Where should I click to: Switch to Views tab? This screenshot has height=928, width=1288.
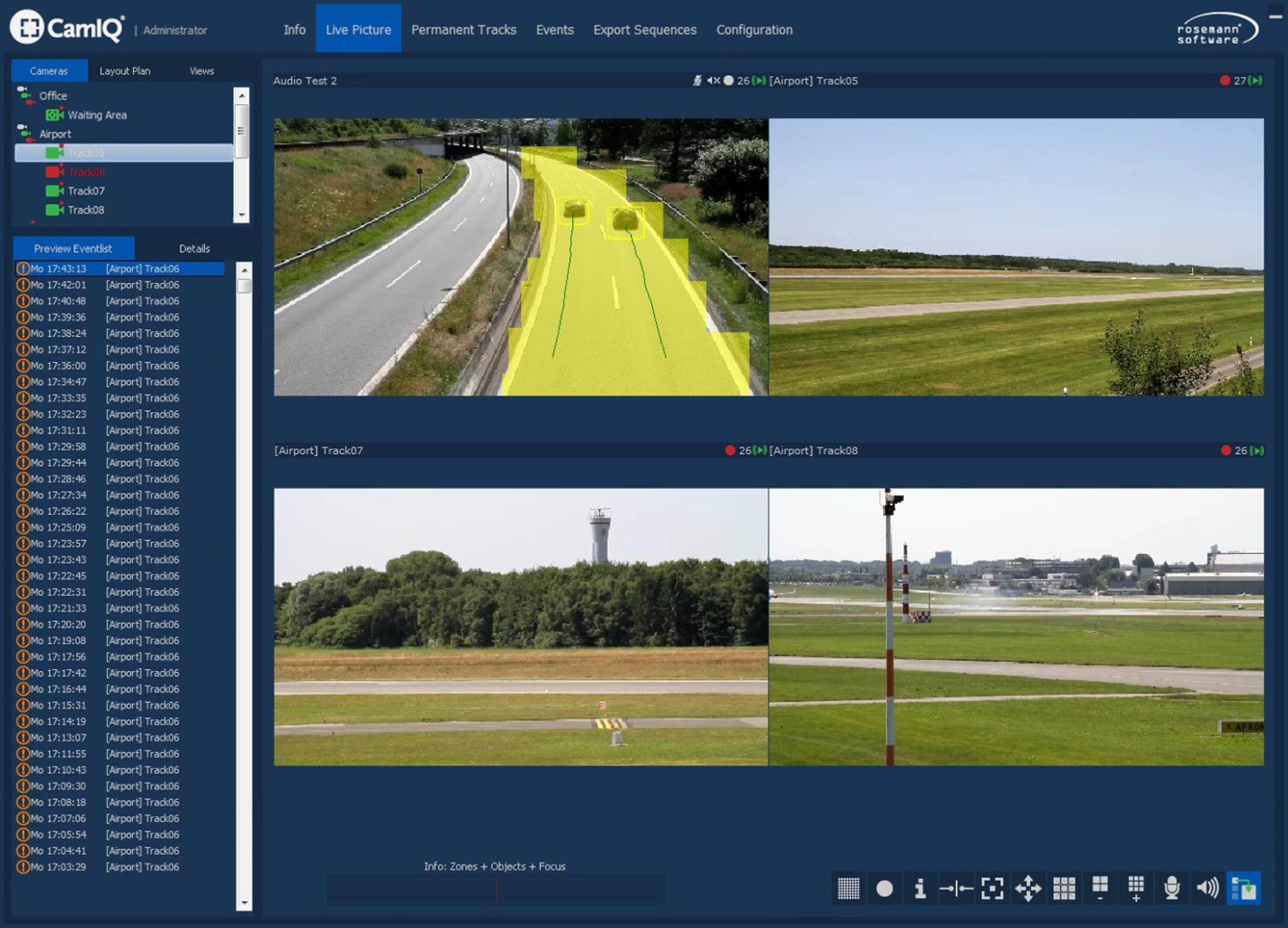(201, 70)
